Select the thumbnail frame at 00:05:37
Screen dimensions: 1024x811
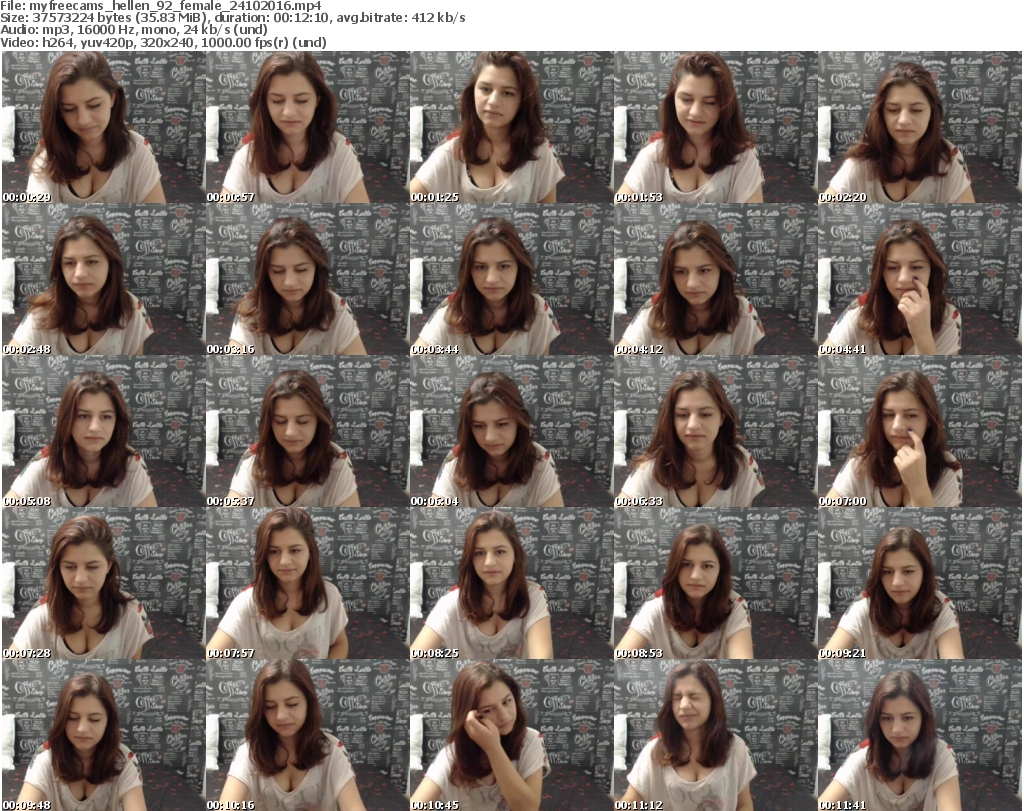point(308,431)
